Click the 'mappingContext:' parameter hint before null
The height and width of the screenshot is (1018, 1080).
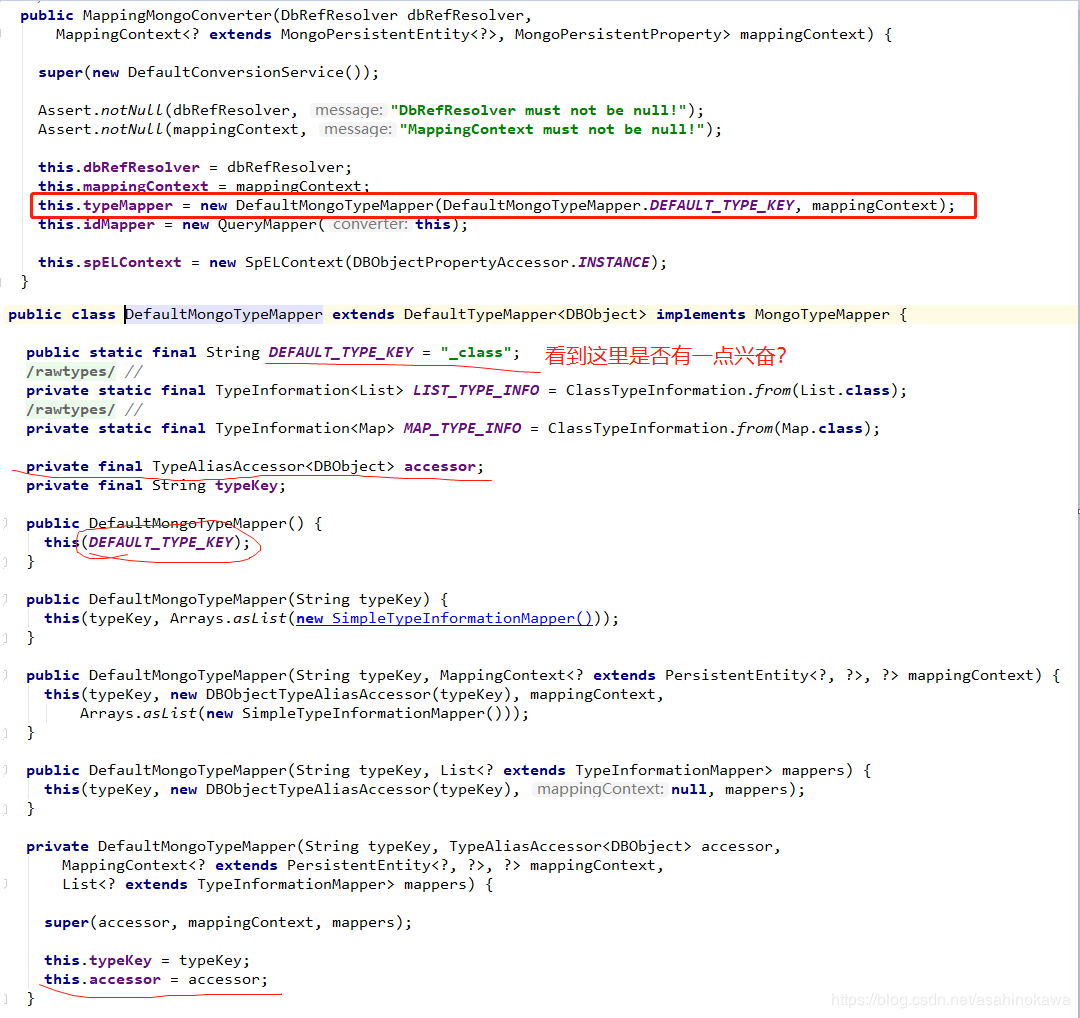[x=599, y=789]
